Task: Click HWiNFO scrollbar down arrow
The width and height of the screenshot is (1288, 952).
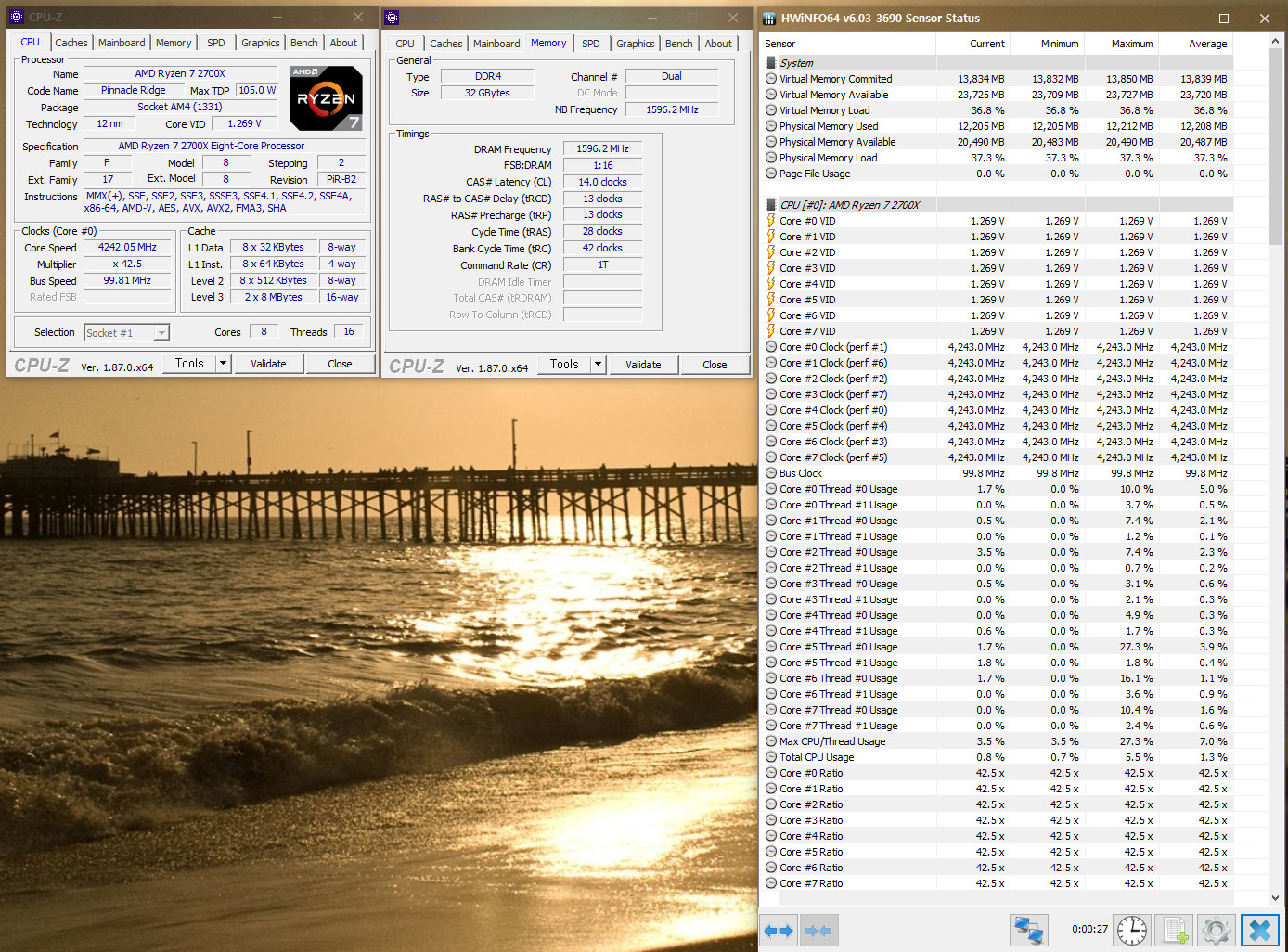Action: tap(1276, 898)
